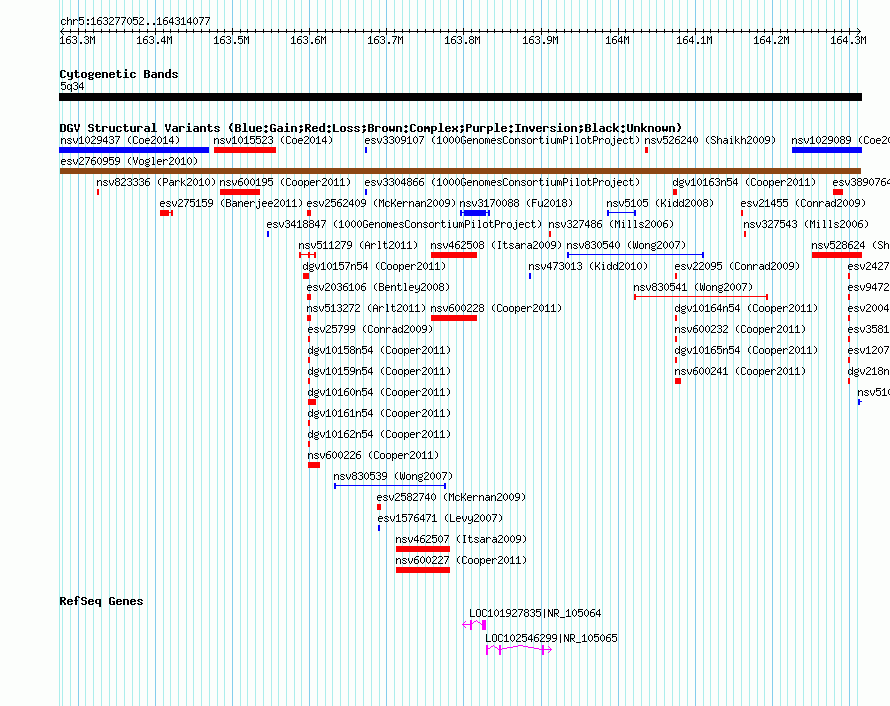Click the red bar under nsv462507
890x706 pixels.
(423, 549)
